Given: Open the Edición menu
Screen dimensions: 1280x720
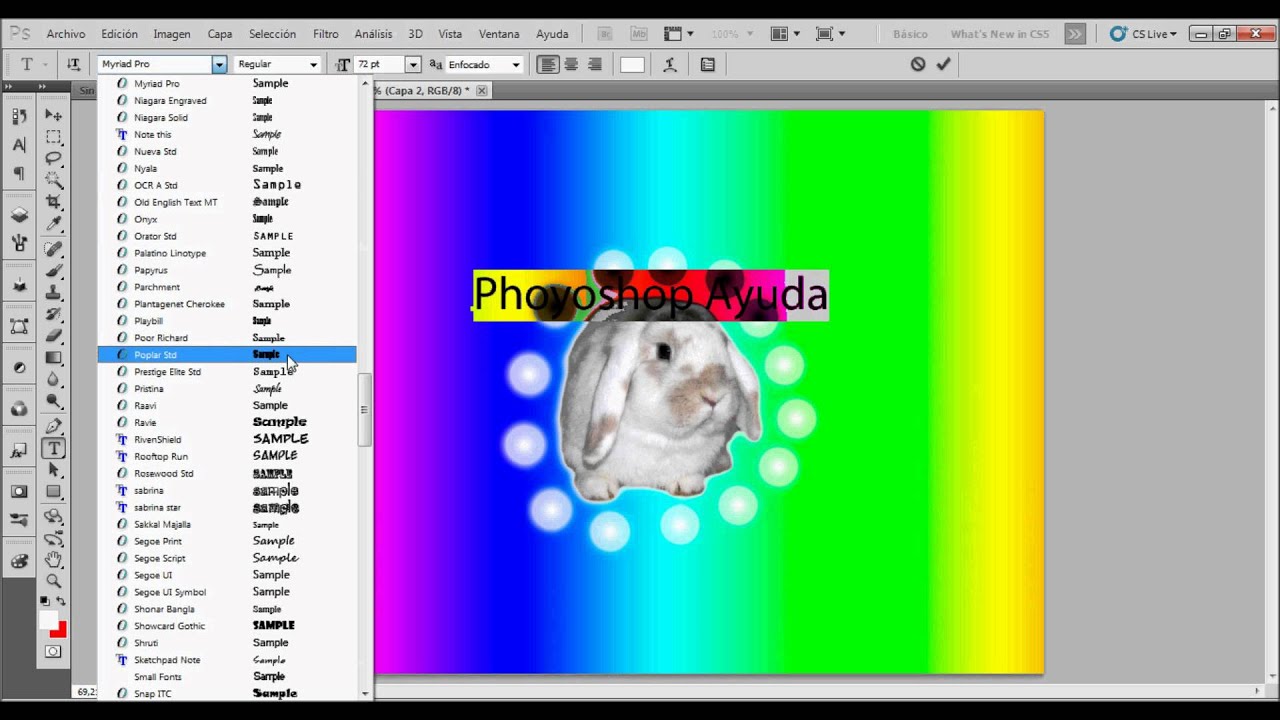Looking at the screenshot, I should [x=119, y=34].
